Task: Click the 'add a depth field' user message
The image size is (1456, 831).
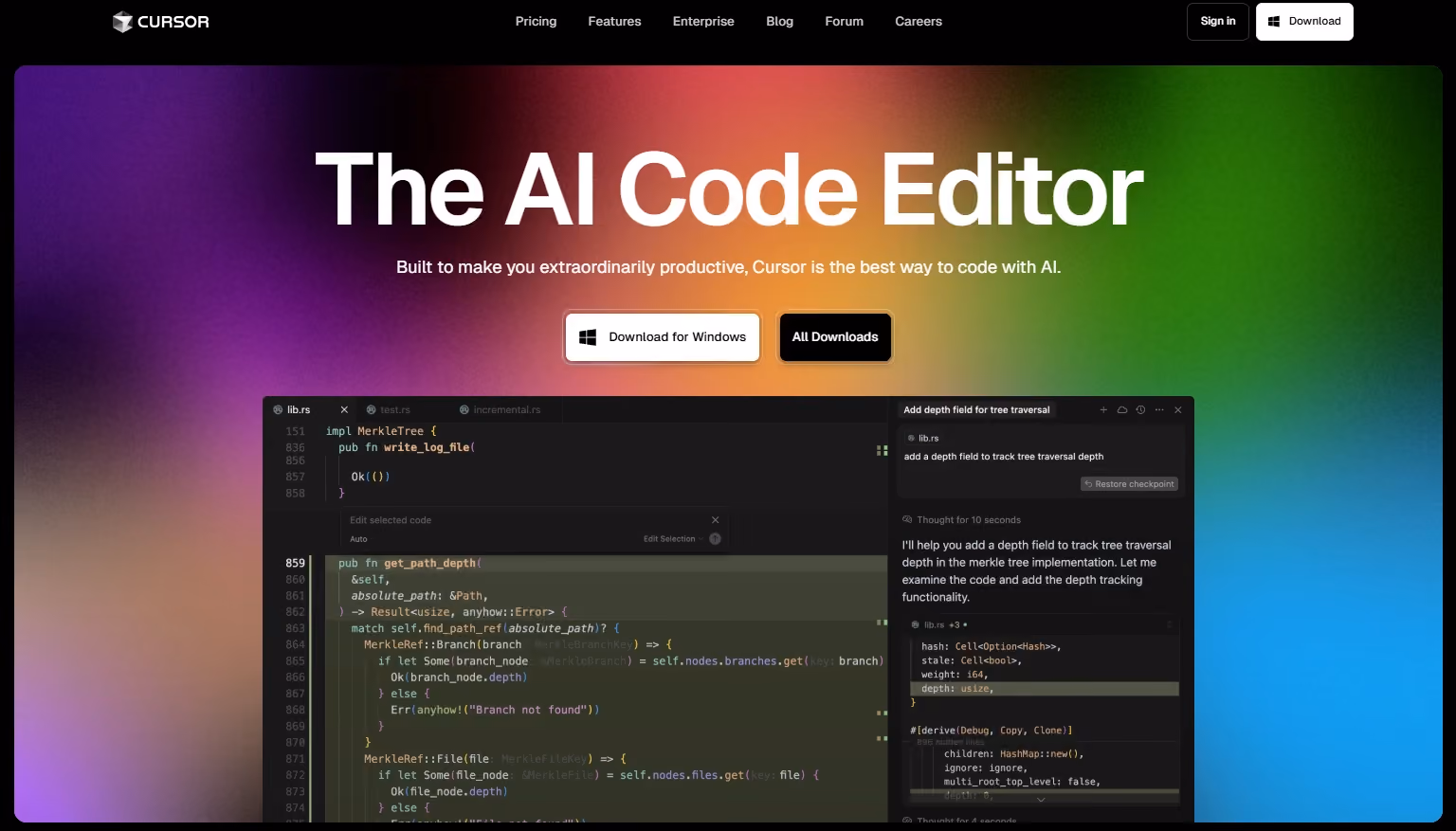Action: (x=1004, y=457)
